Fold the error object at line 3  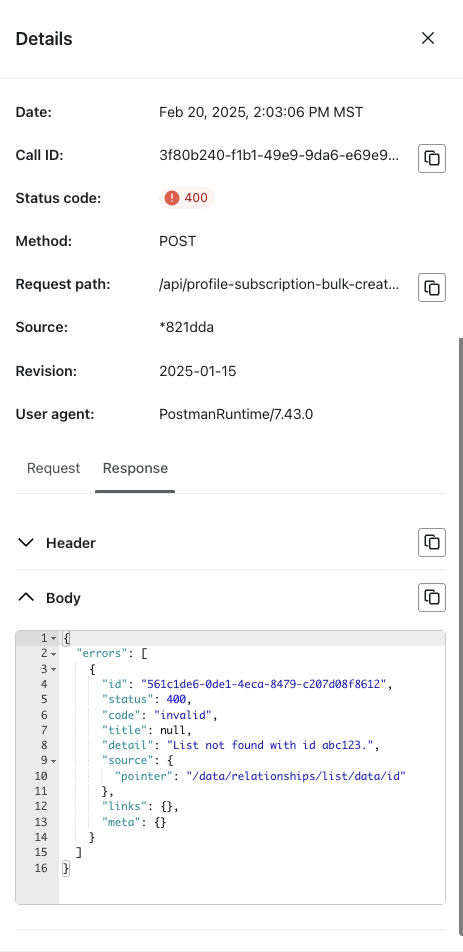point(53,669)
